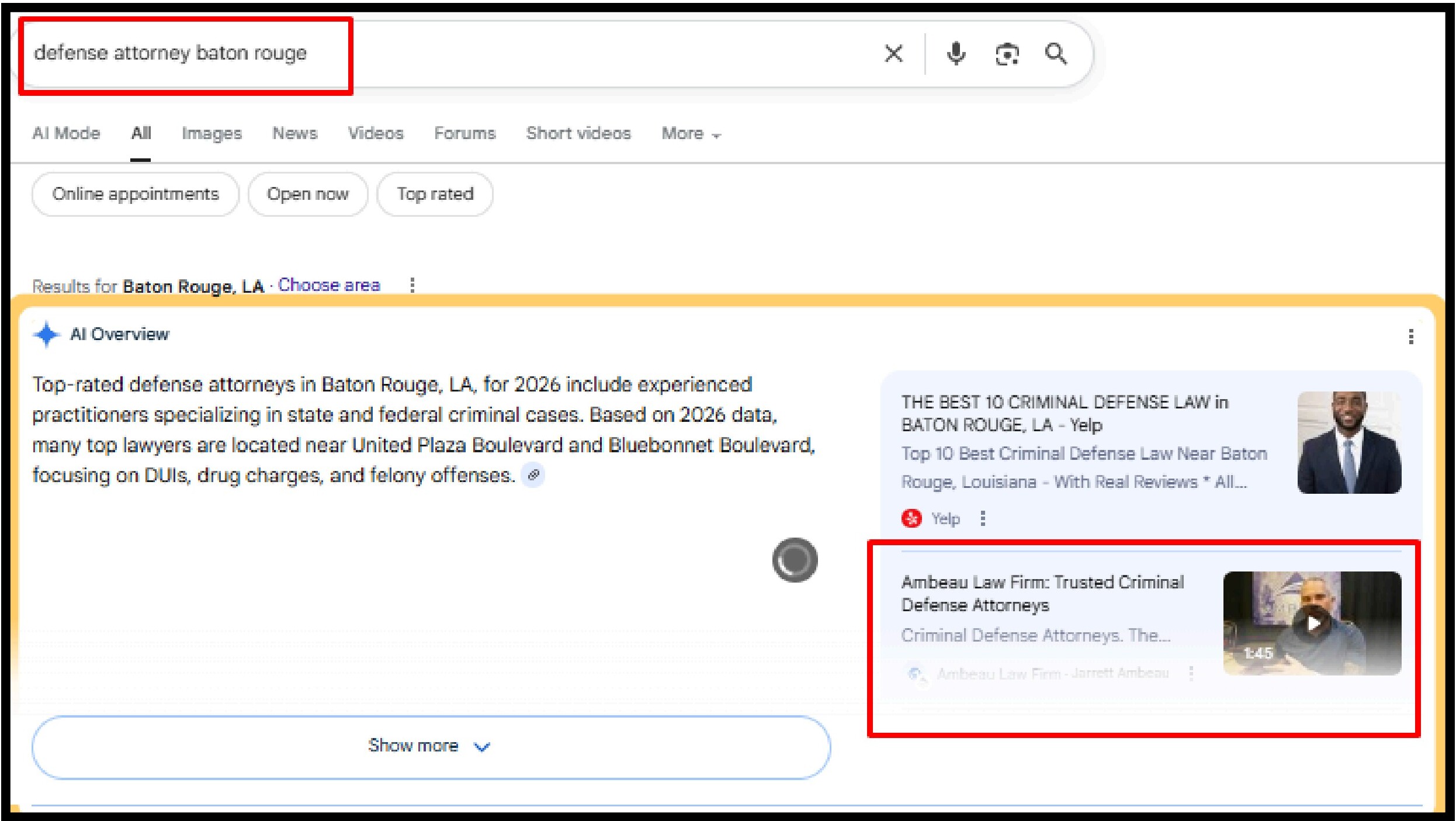Switch to Images tab
The height and width of the screenshot is (821, 1456).
point(212,133)
